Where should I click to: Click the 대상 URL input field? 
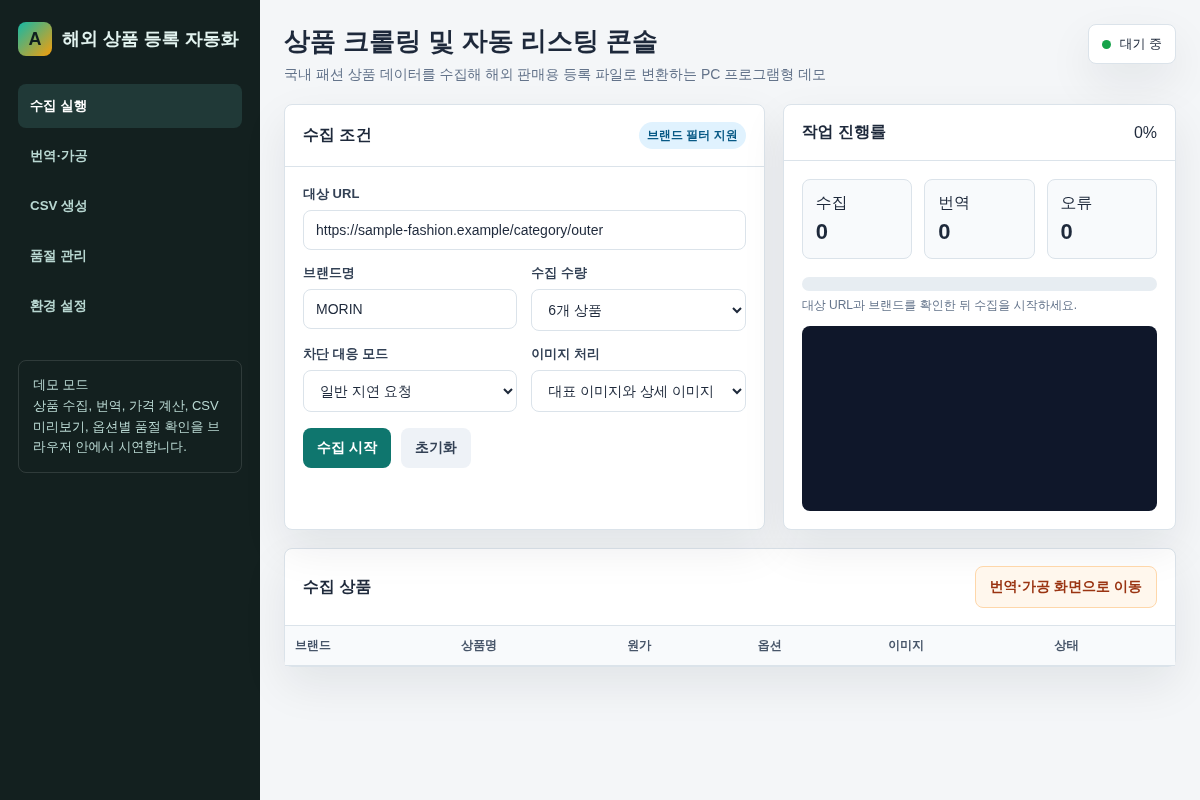(524, 230)
